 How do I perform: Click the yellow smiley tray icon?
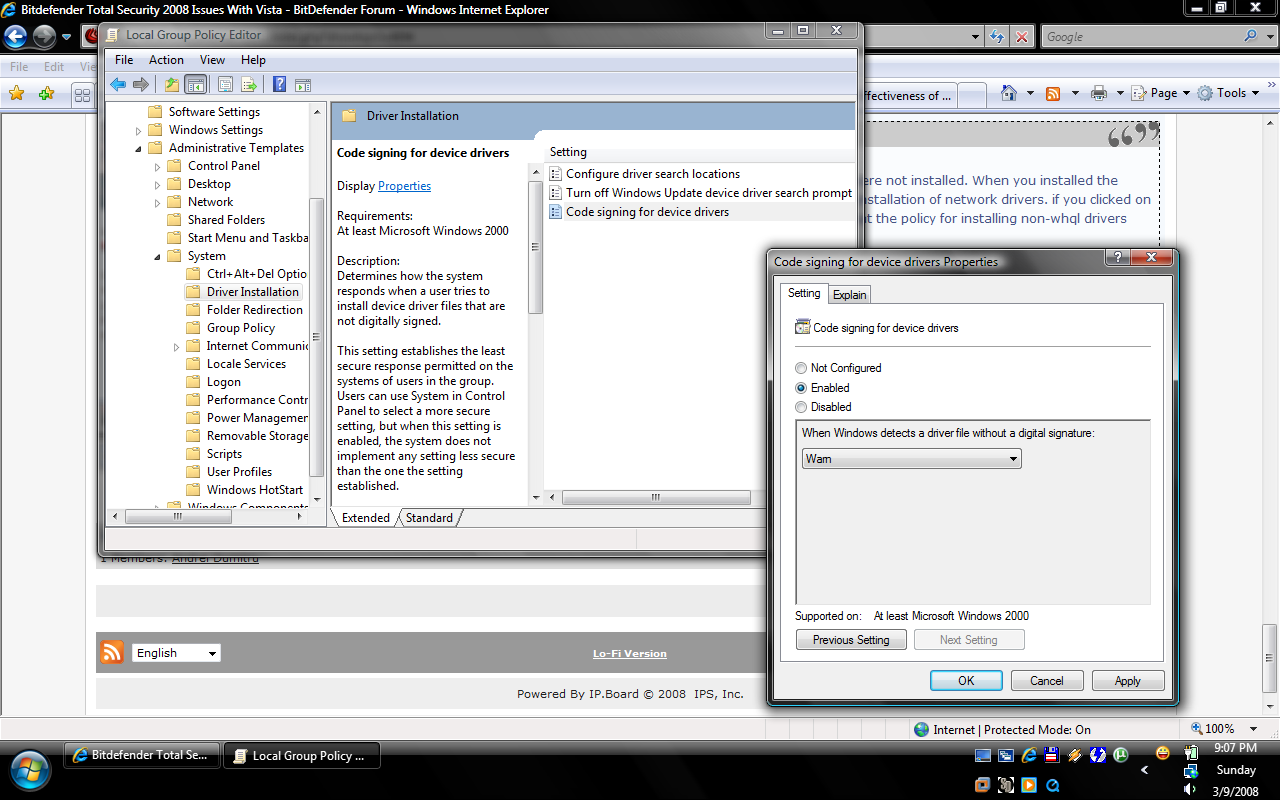(1163, 752)
